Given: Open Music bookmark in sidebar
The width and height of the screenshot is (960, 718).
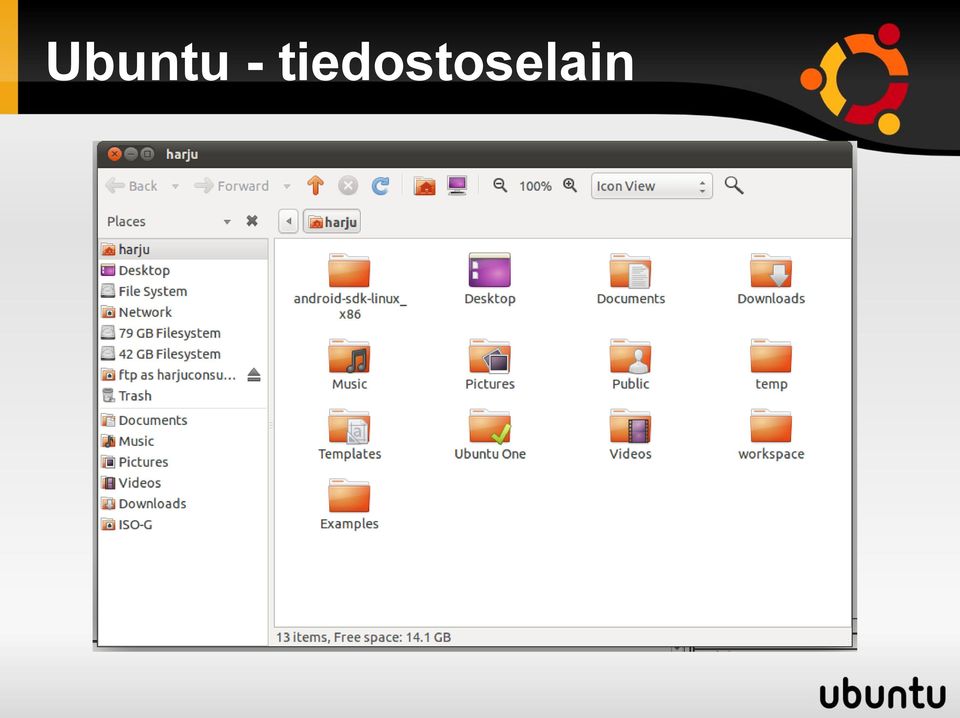Looking at the screenshot, I should tap(183, 441).
